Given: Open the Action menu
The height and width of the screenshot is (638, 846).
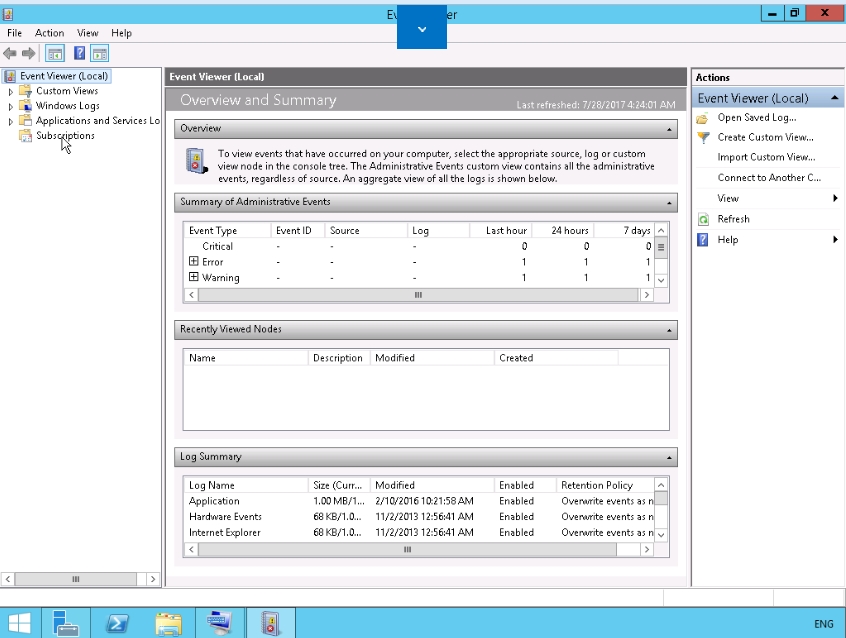Looking at the screenshot, I should (49, 33).
